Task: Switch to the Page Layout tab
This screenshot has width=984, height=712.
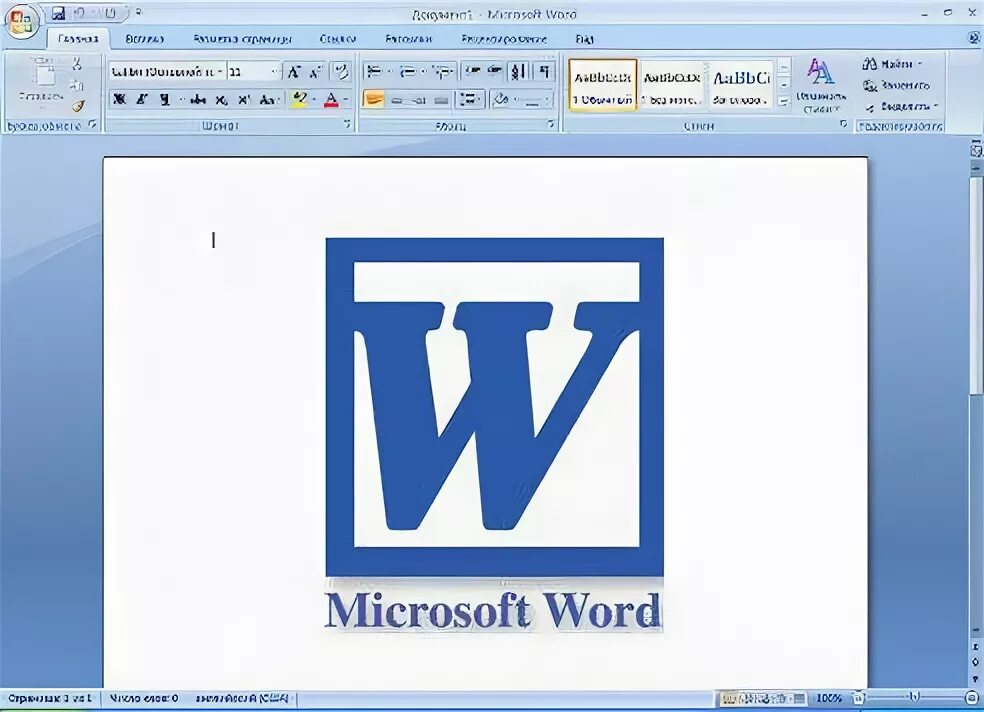Action: 242,39
